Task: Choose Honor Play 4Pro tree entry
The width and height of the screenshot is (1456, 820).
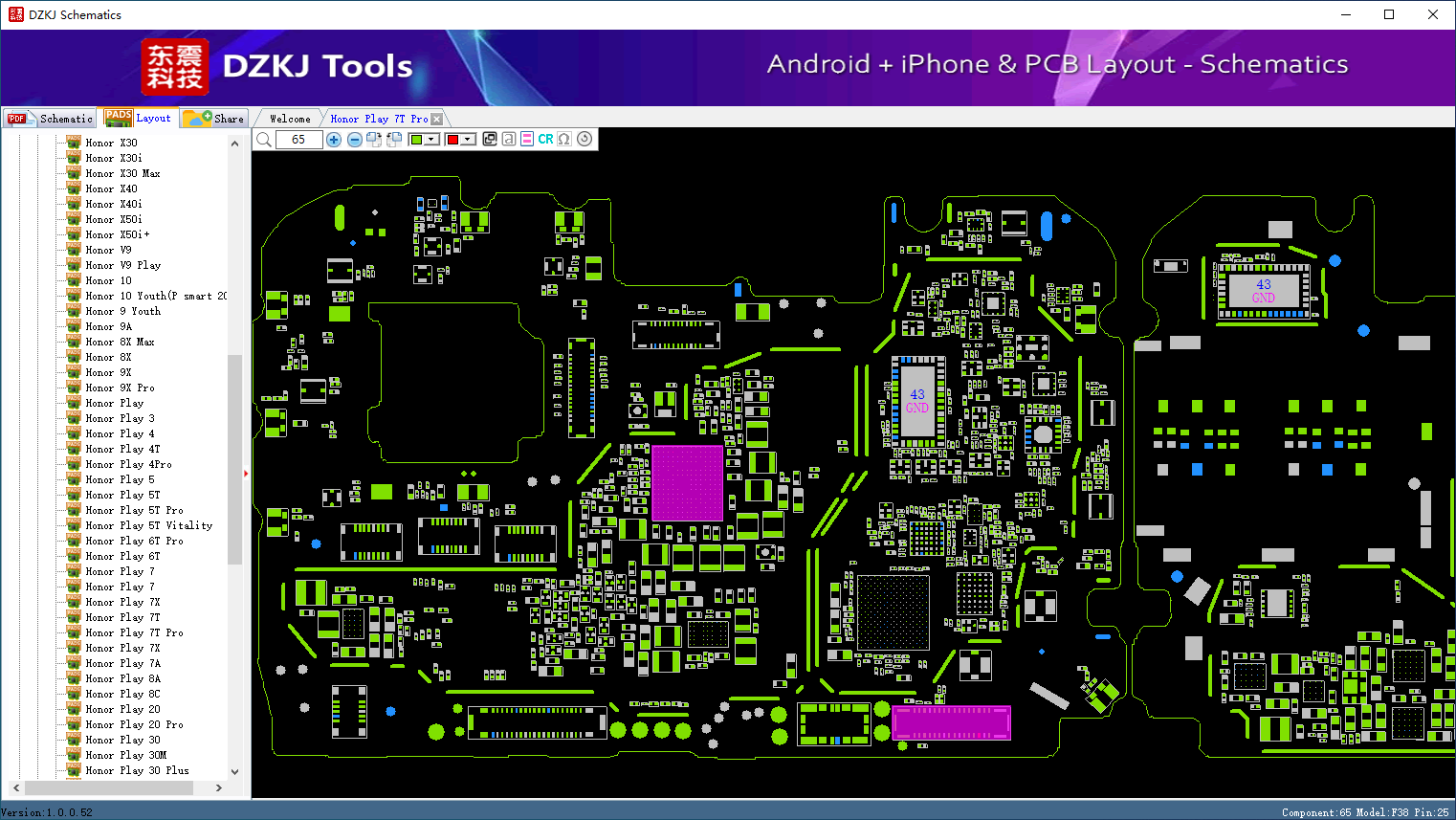Action: click(128, 464)
